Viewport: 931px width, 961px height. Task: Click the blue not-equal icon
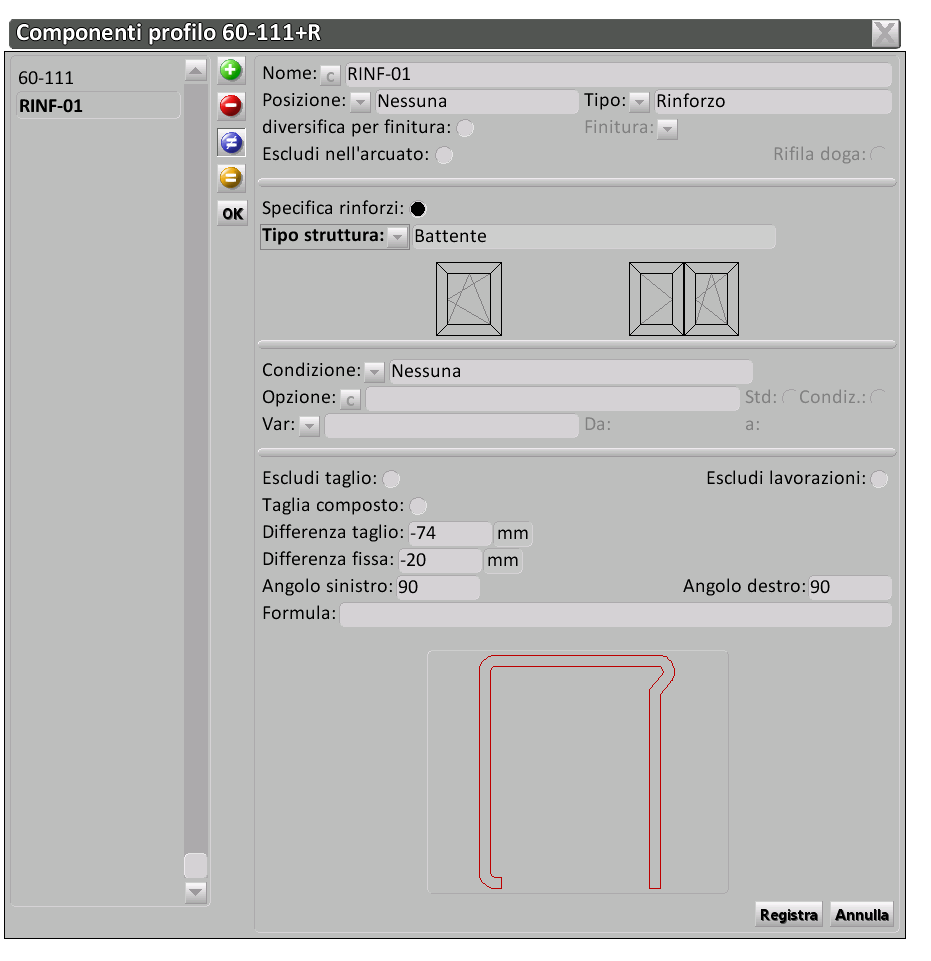(x=232, y=142)
